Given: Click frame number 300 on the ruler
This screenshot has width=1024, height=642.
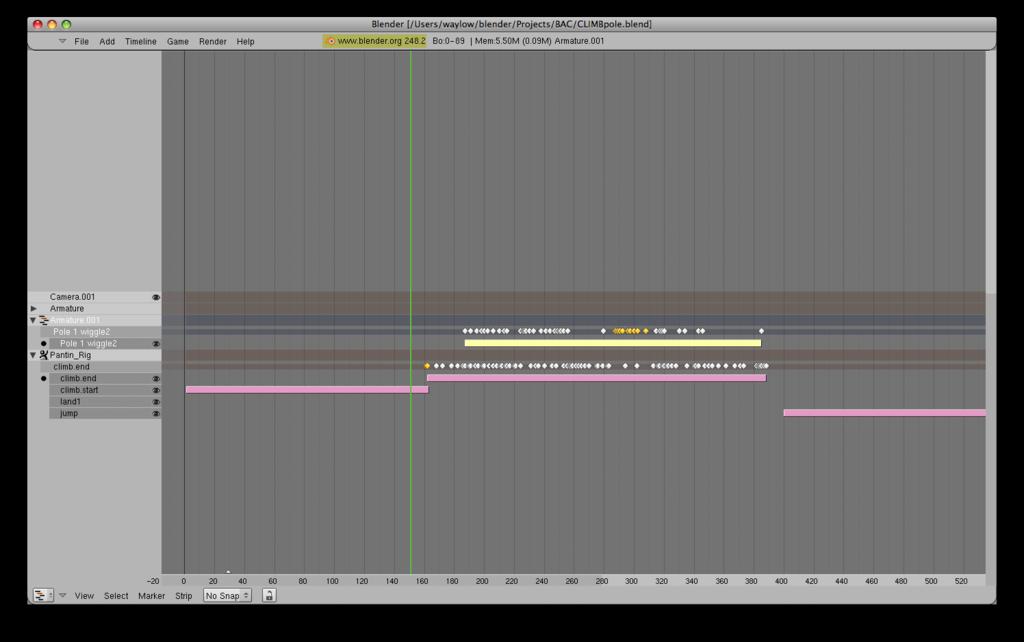Looking at the screenshot, I should (632, 581).
